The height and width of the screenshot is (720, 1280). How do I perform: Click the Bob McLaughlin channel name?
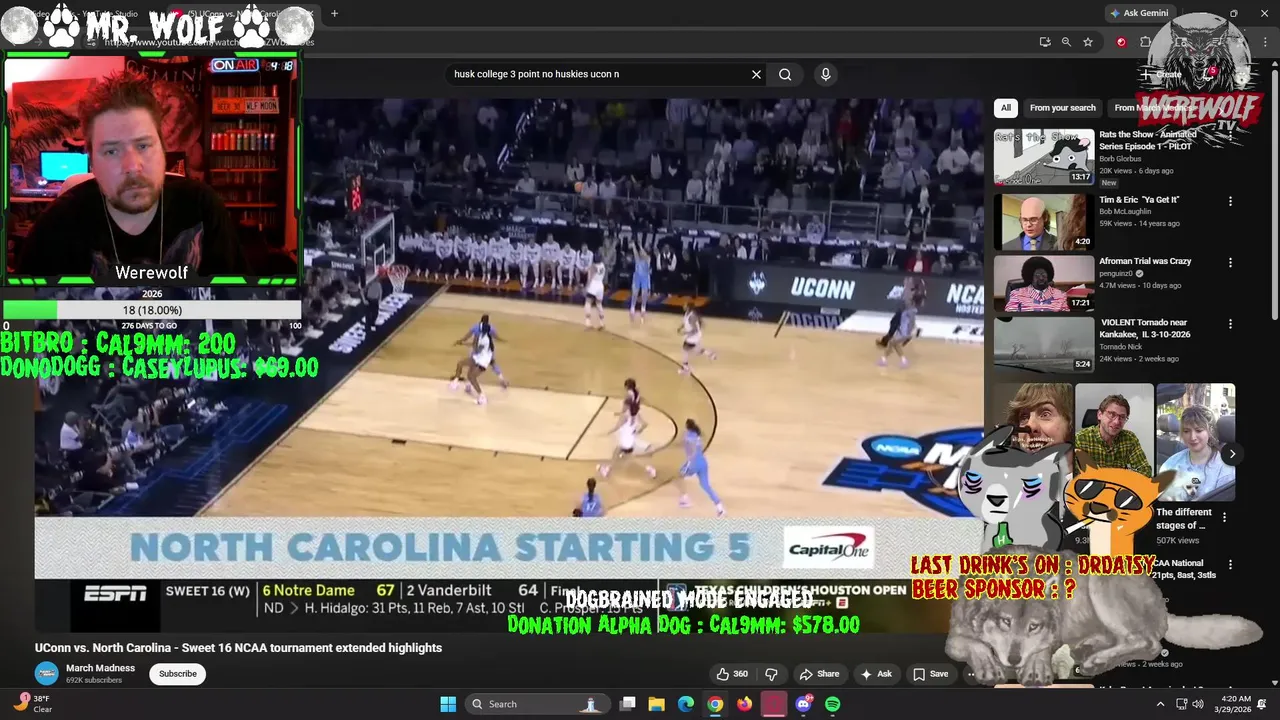click(1125, 212)
